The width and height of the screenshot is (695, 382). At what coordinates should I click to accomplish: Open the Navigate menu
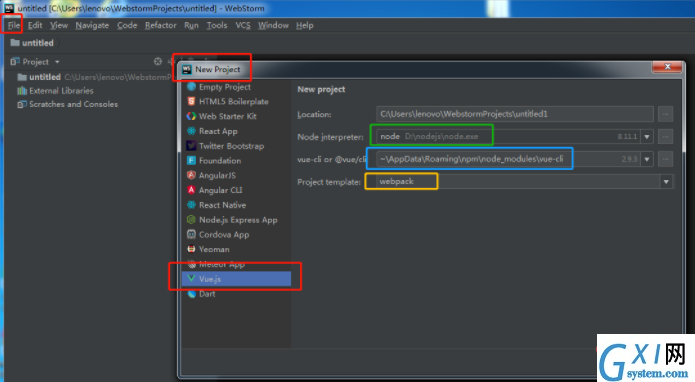(x=92, y=25)
